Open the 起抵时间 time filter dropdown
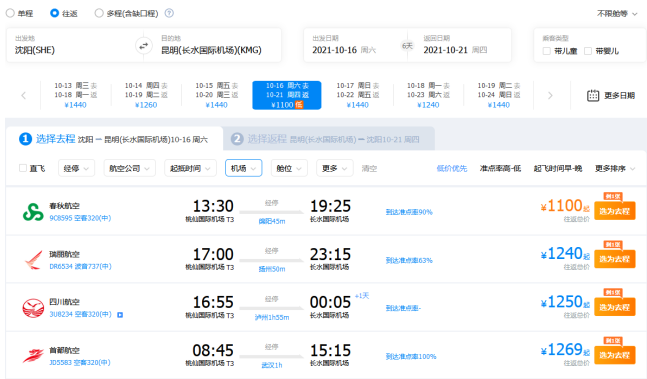The image size is (647, 379). (x=190, y=168)
